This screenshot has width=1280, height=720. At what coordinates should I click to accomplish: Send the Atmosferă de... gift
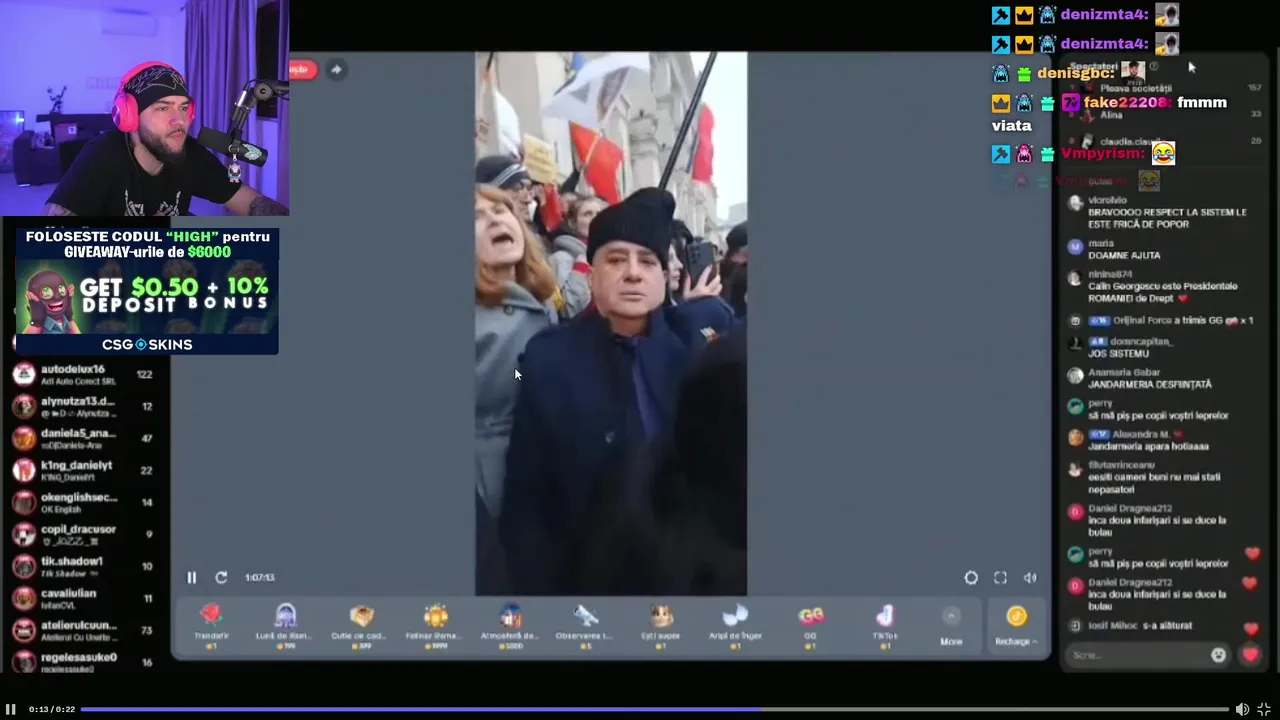pos(511,626)
